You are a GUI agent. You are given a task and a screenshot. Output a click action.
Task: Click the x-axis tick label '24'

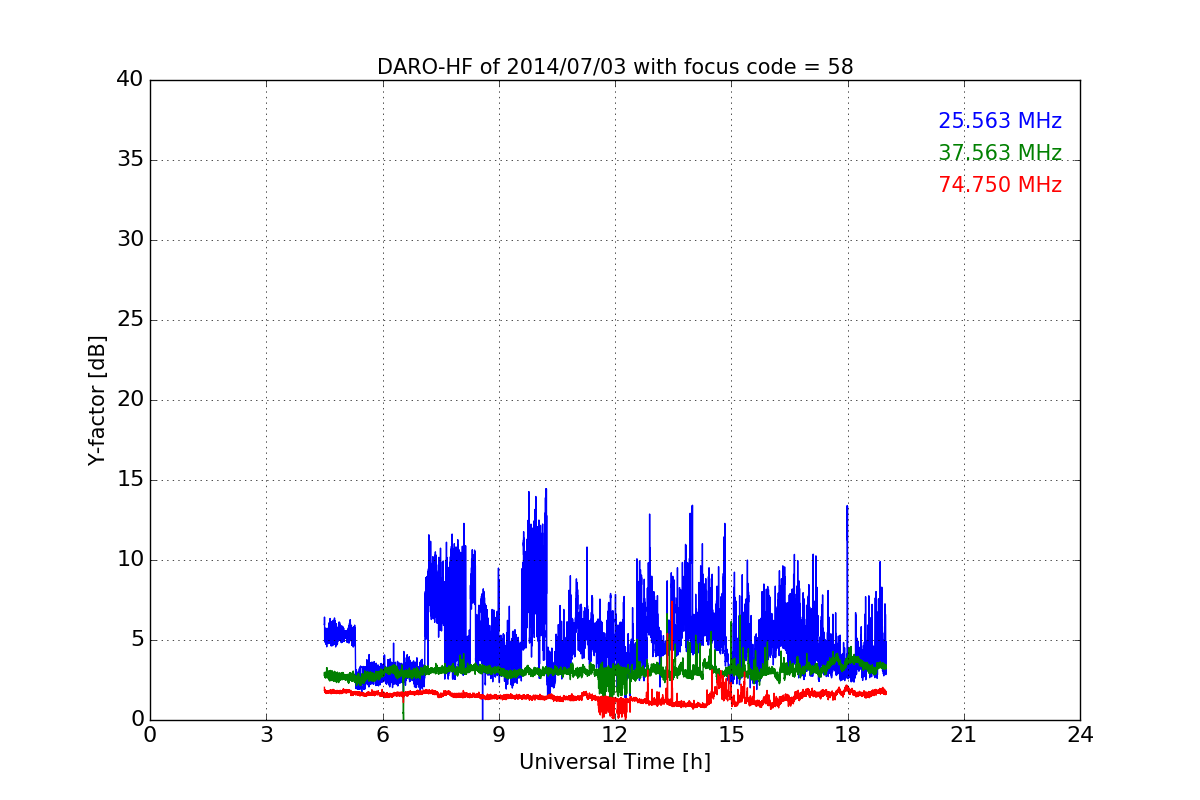coord(1080,735)
